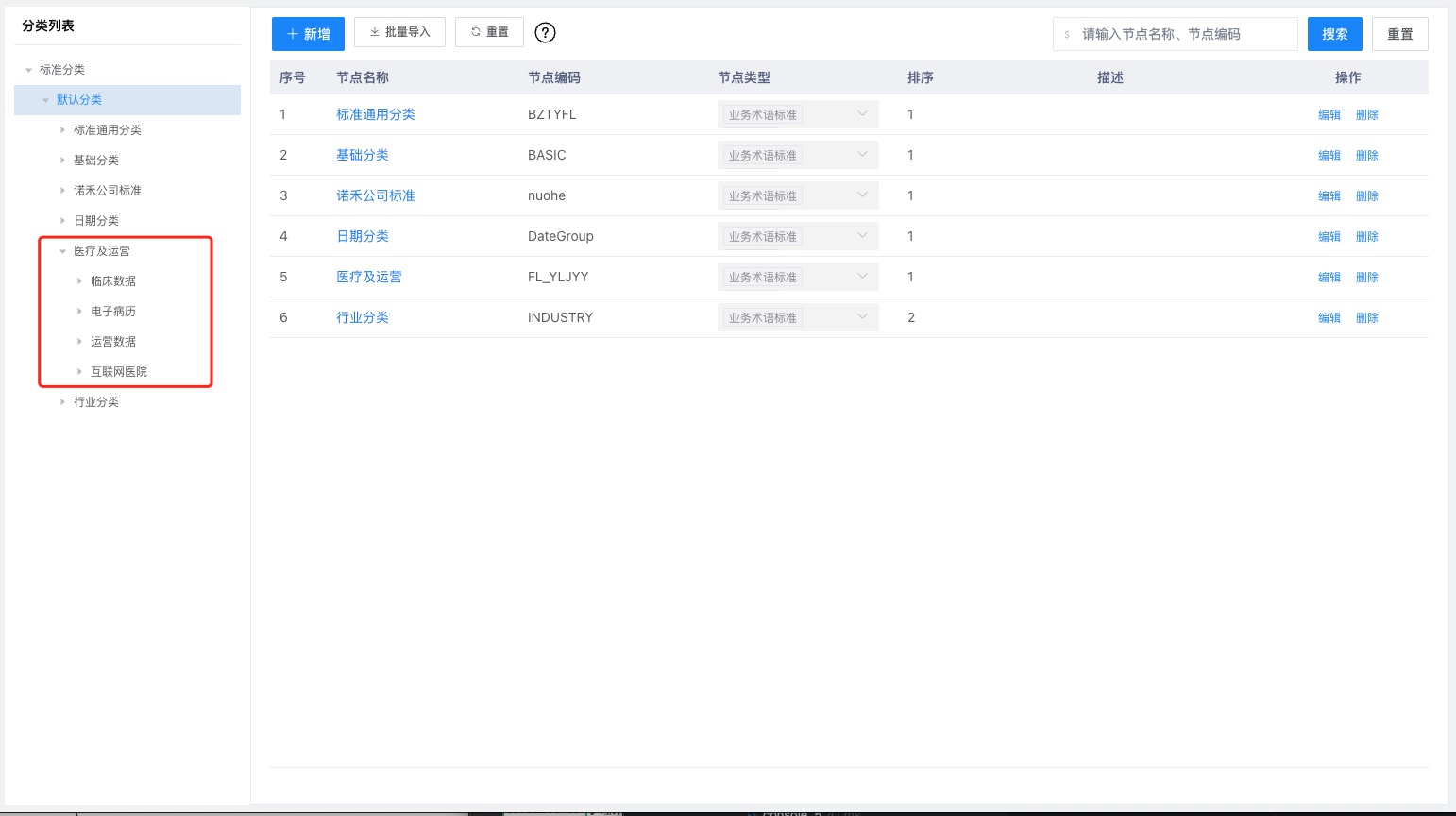Select 电子病历 in the category tree
1456x816 pixels.
point(113,312)
